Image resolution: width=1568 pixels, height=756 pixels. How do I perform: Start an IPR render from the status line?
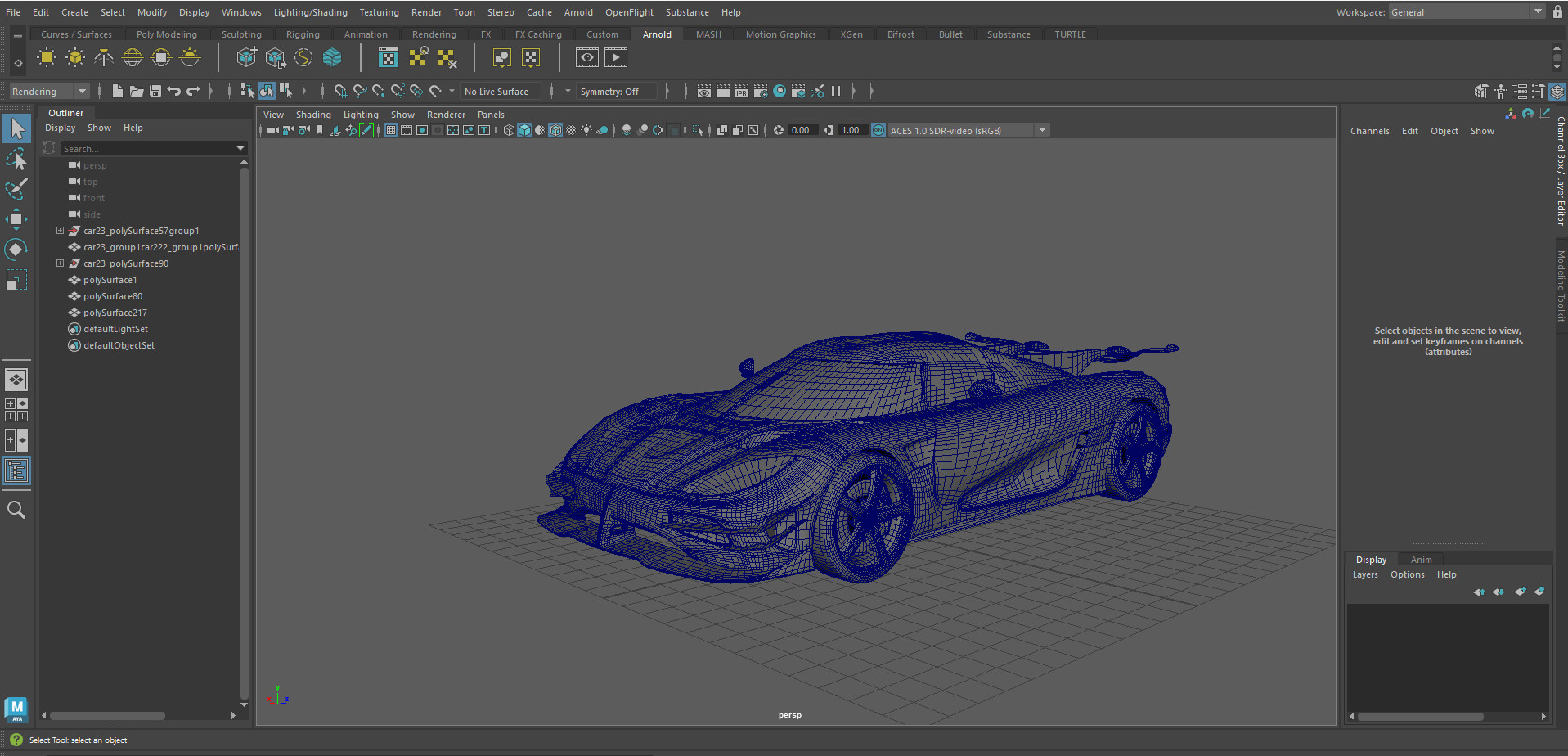coord(741,91)
